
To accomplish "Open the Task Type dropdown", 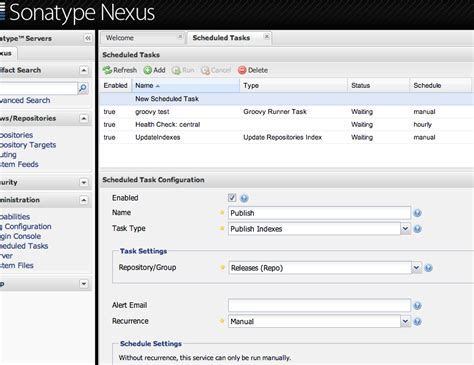I will coord(405,229).
